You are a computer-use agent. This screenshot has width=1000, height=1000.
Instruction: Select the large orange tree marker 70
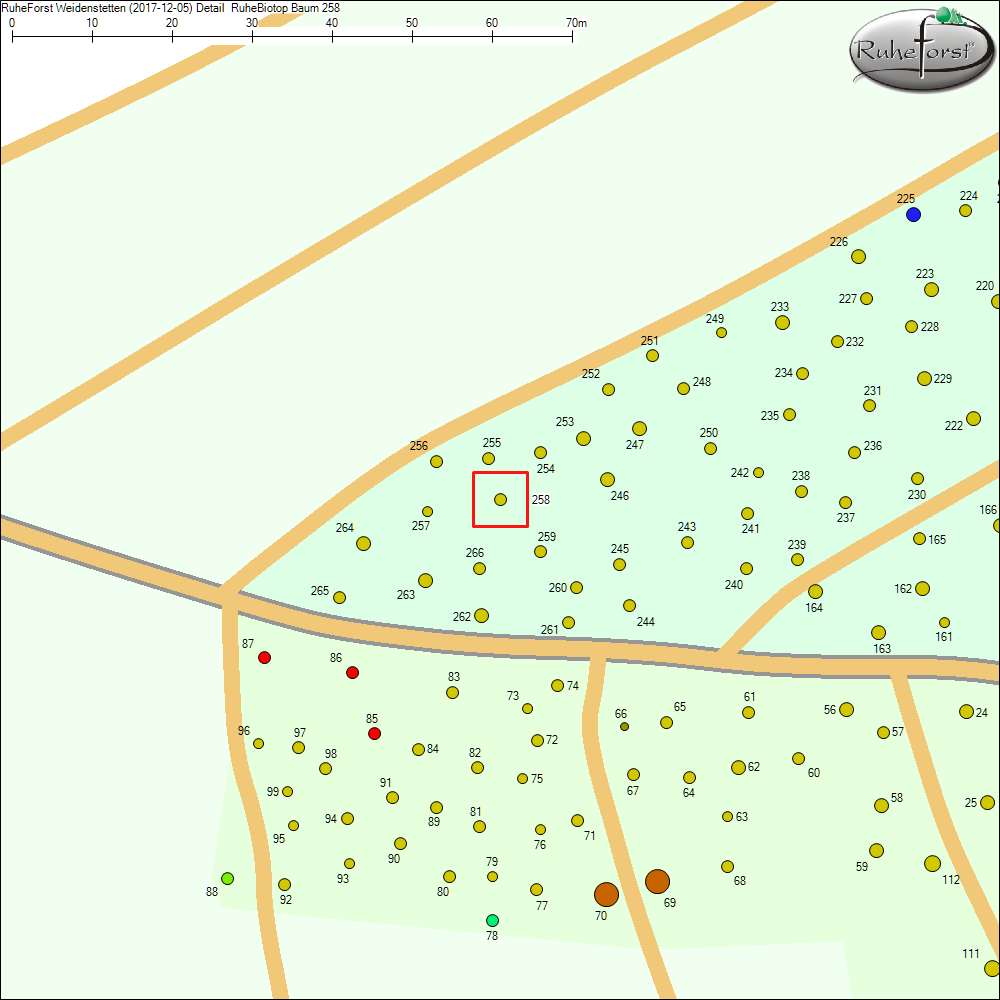click(606, 894)
